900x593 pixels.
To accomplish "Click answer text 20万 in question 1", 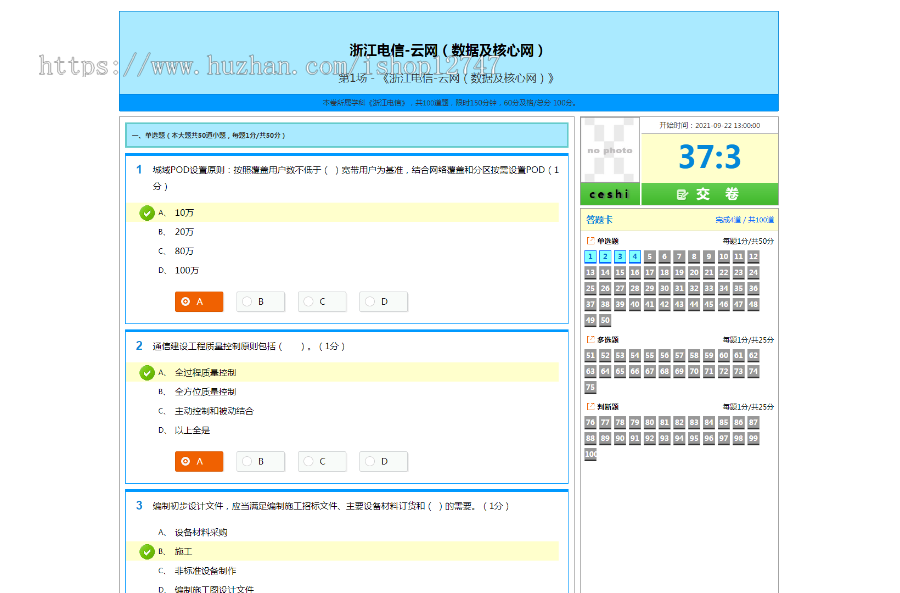I will pyautogui.click(x=184, y=232).
